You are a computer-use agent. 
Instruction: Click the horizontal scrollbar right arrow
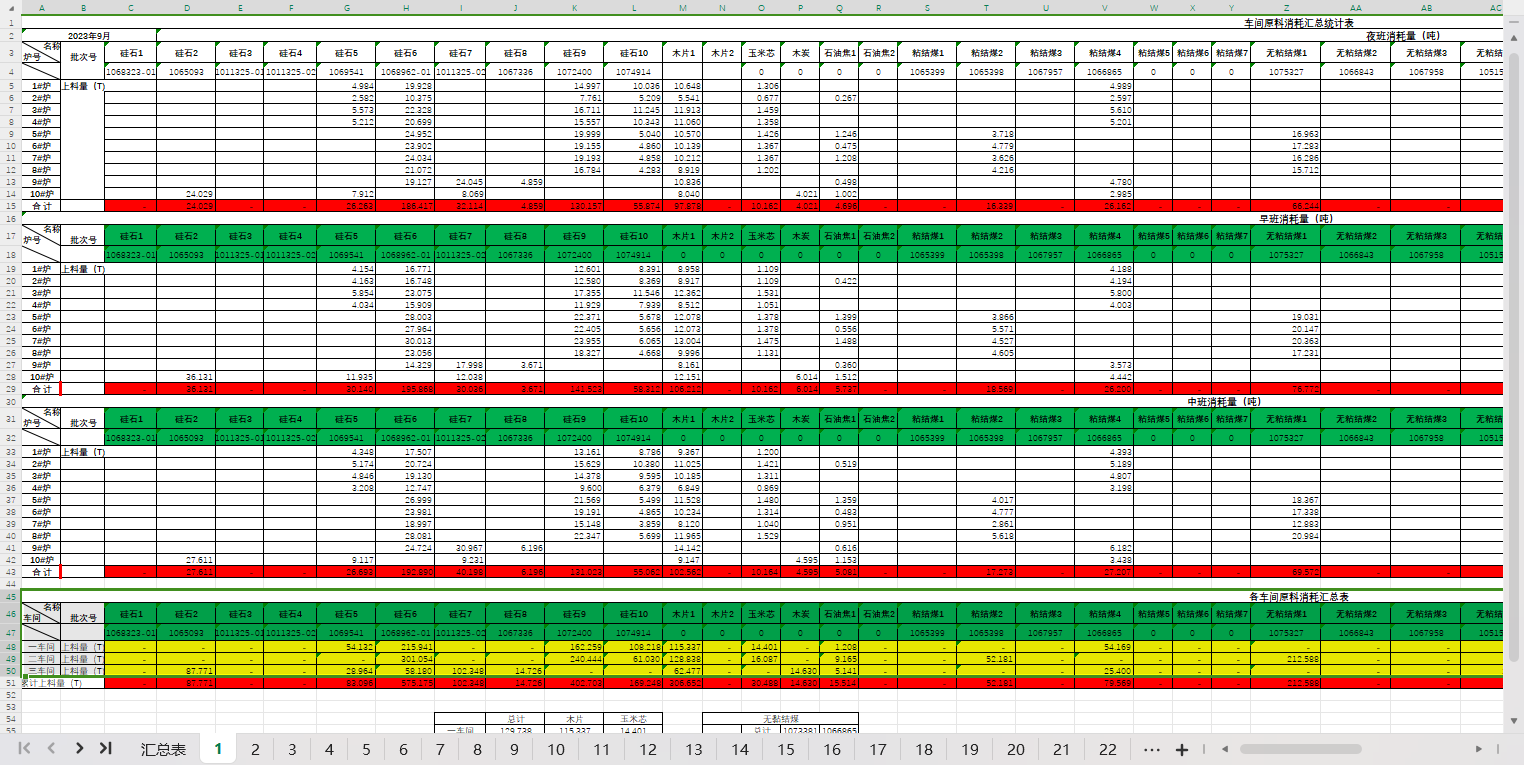[x=1478, y=749]
